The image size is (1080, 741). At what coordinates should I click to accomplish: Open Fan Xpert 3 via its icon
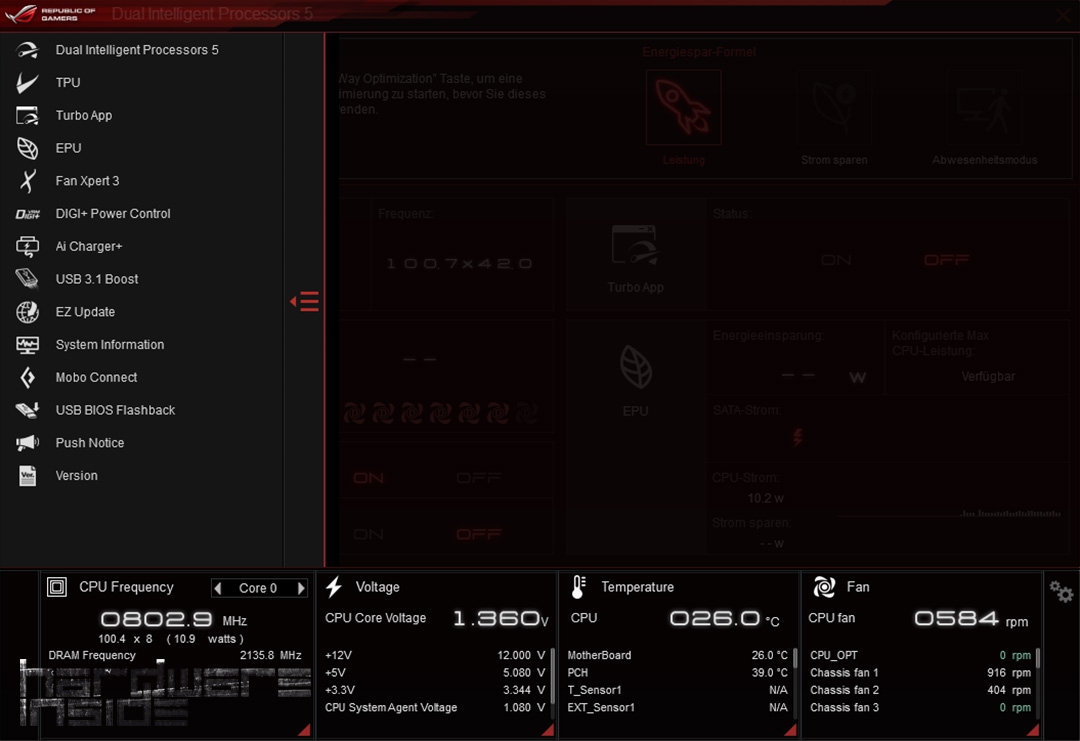[28, 181]
